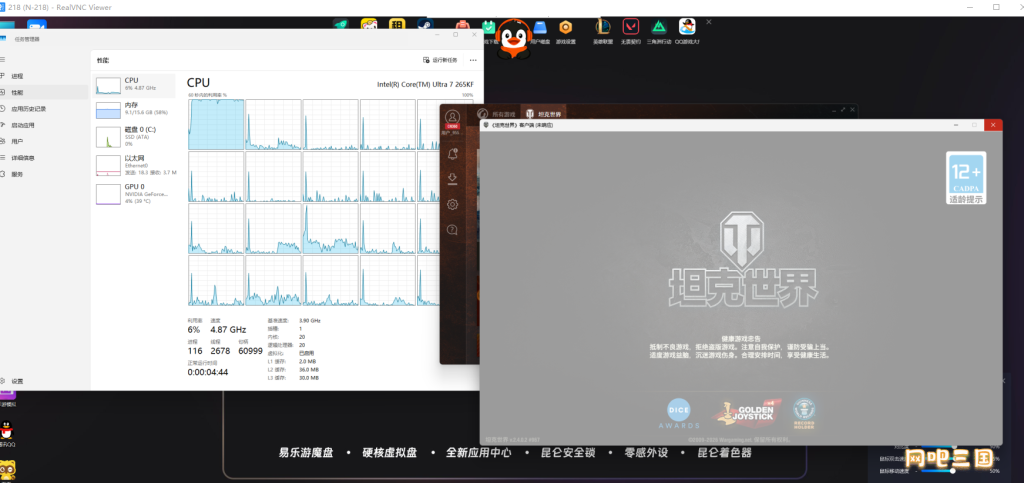Click the first CPU core graph

click(216, 124)
